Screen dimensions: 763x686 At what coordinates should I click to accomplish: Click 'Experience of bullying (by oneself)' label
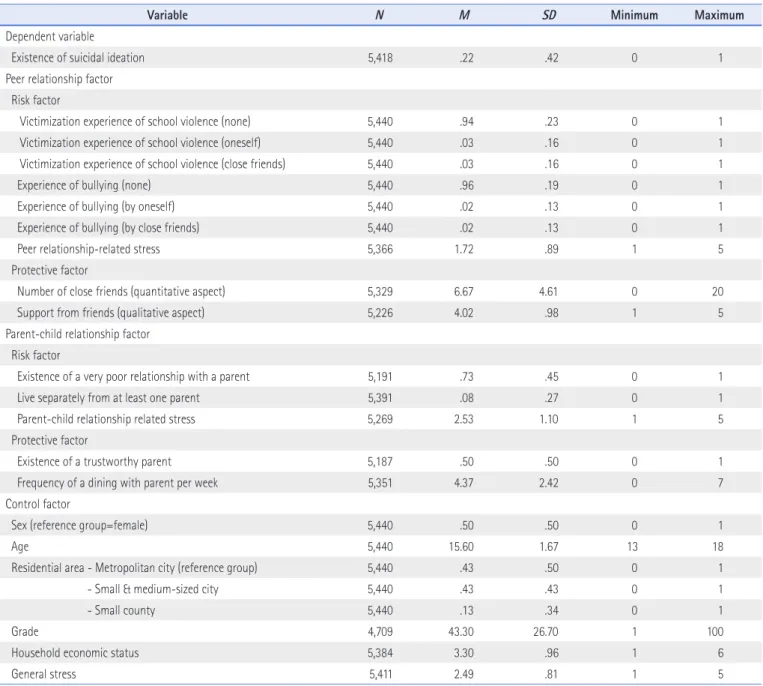[96, 207]
